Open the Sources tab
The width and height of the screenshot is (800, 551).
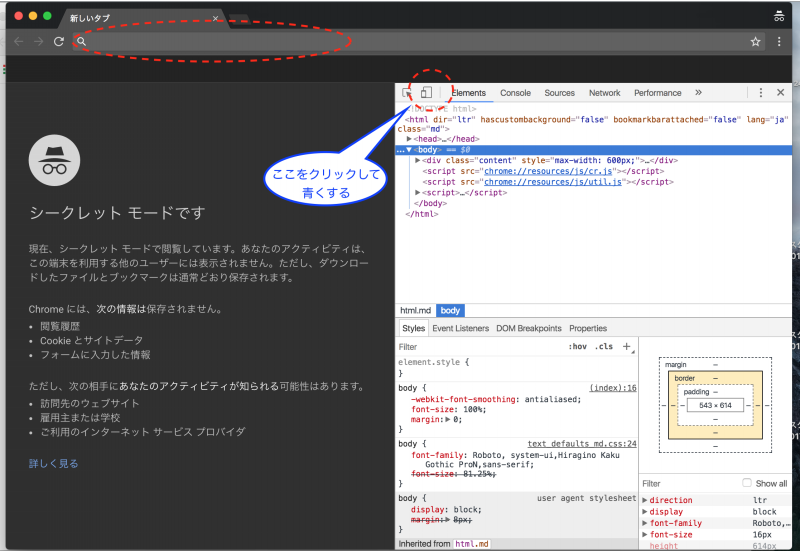click(x=559, y=93)
